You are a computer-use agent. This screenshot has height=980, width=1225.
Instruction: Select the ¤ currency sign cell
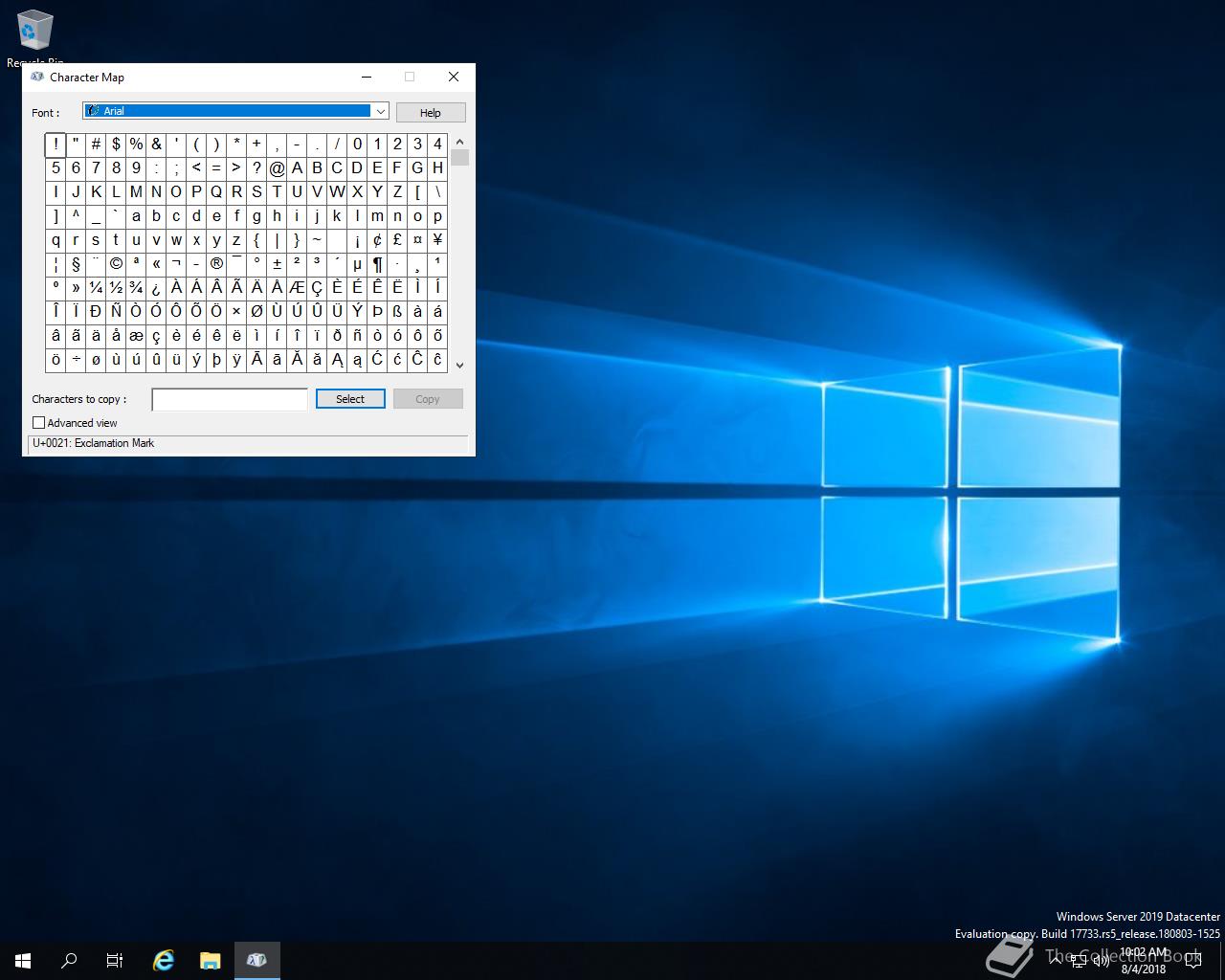pyautogui.click(x=417, y=240)
